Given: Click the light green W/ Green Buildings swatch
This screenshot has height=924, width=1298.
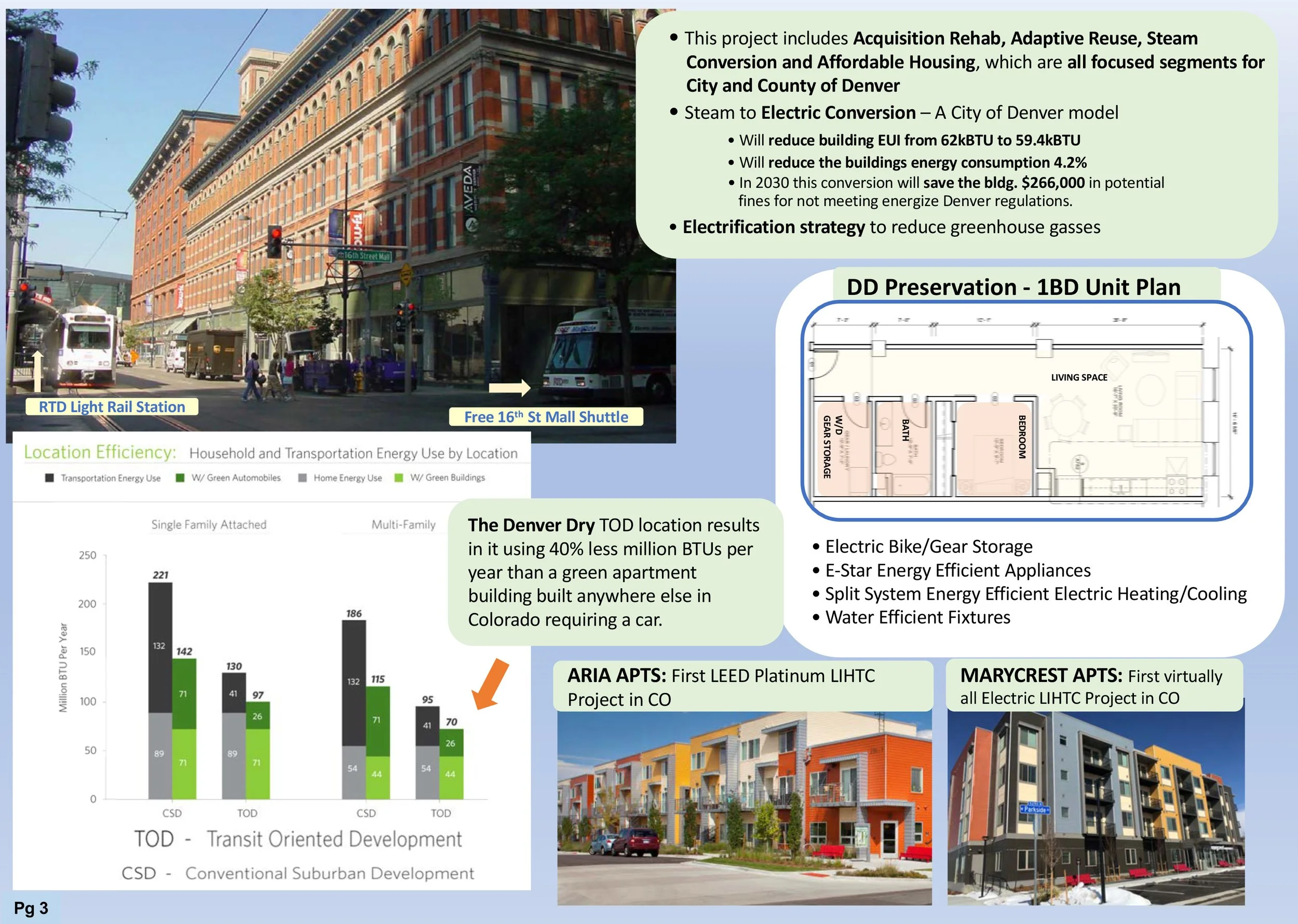Looking at the screenshot, I should (399, 478).
